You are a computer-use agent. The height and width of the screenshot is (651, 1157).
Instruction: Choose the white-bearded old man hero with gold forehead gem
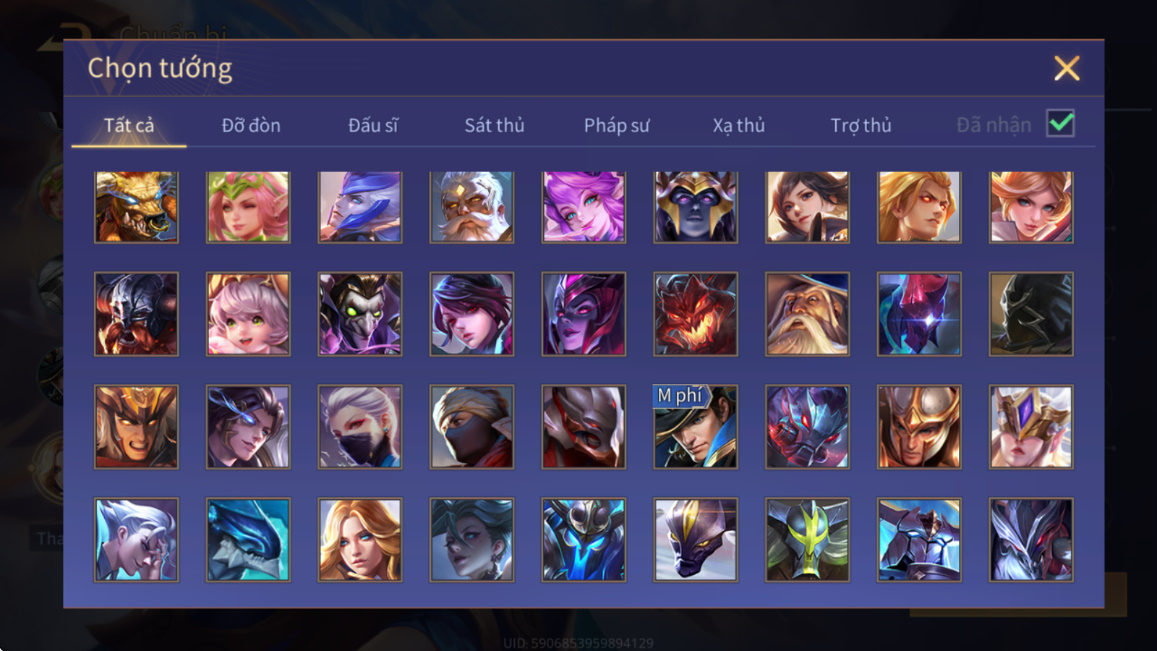472,207
